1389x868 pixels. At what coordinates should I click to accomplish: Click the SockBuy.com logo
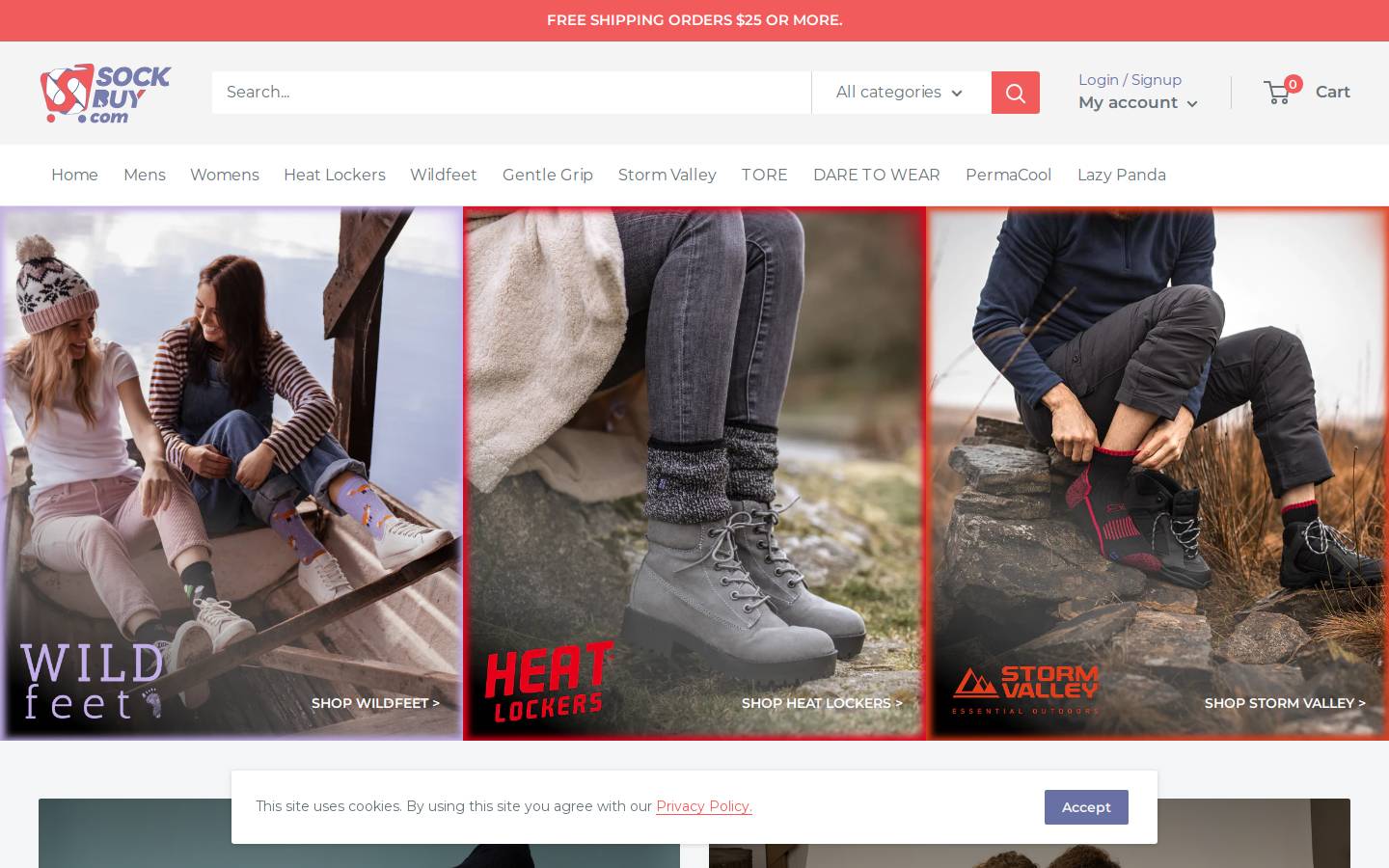point(105,94)
